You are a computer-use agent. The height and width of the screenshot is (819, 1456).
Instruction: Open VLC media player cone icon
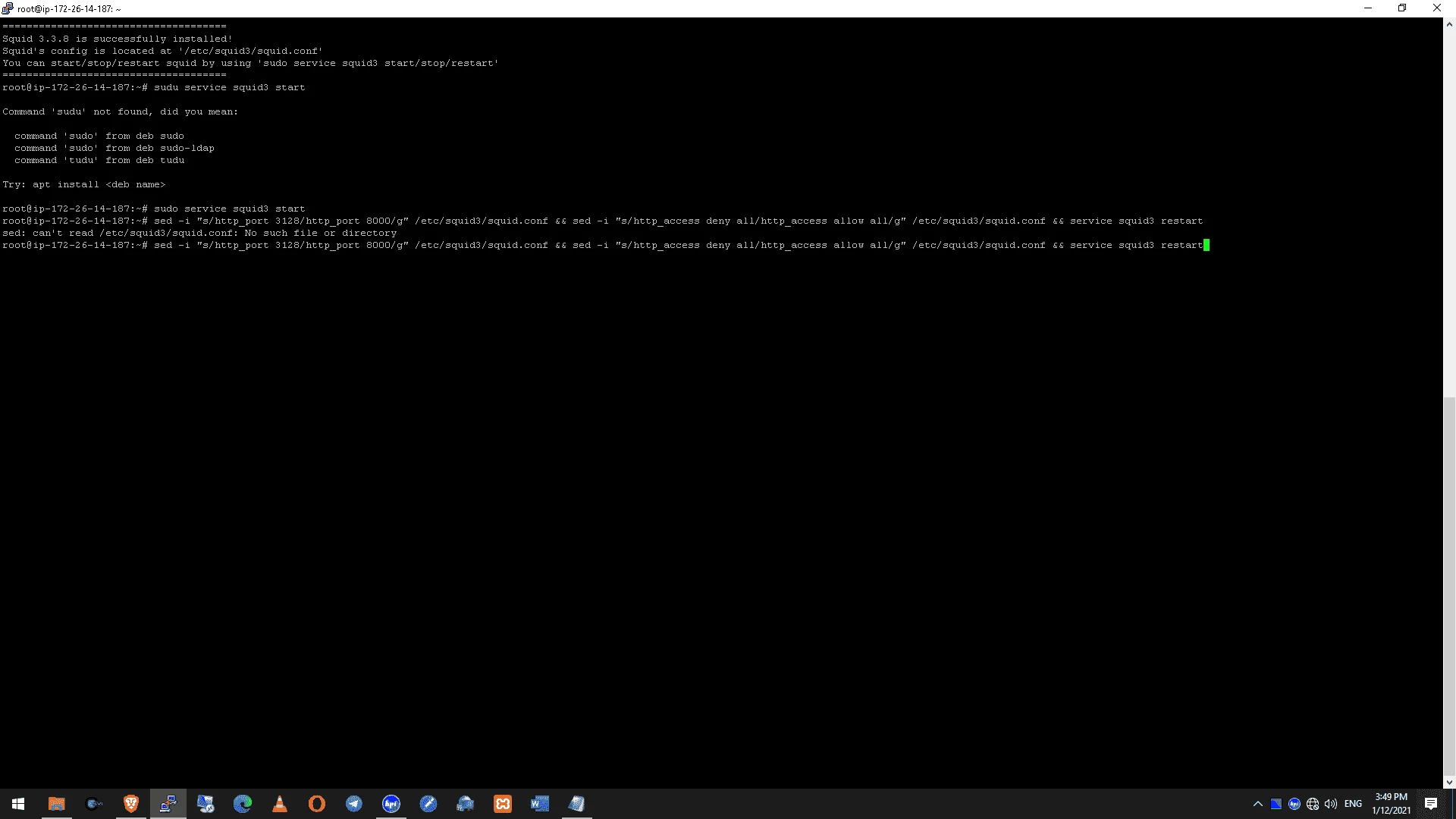coord(279,804)
